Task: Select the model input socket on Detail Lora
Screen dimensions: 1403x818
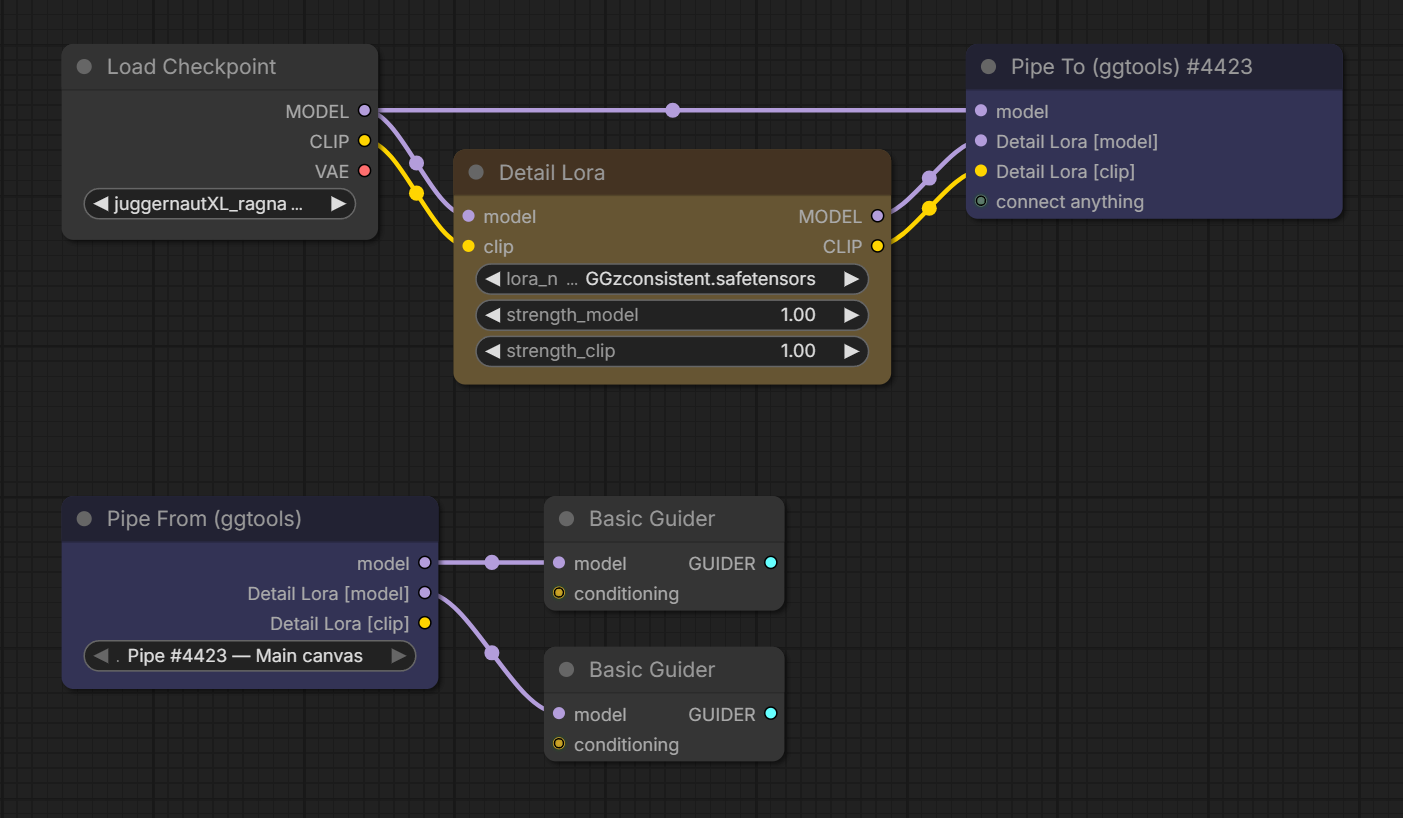Action: (x=468, y=216)
